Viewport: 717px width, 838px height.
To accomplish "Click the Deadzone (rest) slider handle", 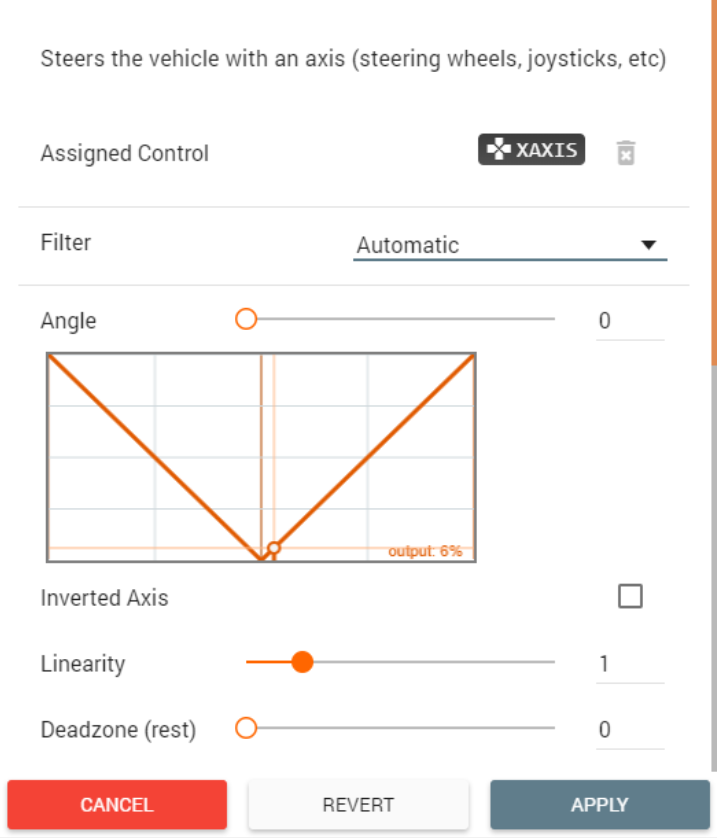I will coord(246,729).
